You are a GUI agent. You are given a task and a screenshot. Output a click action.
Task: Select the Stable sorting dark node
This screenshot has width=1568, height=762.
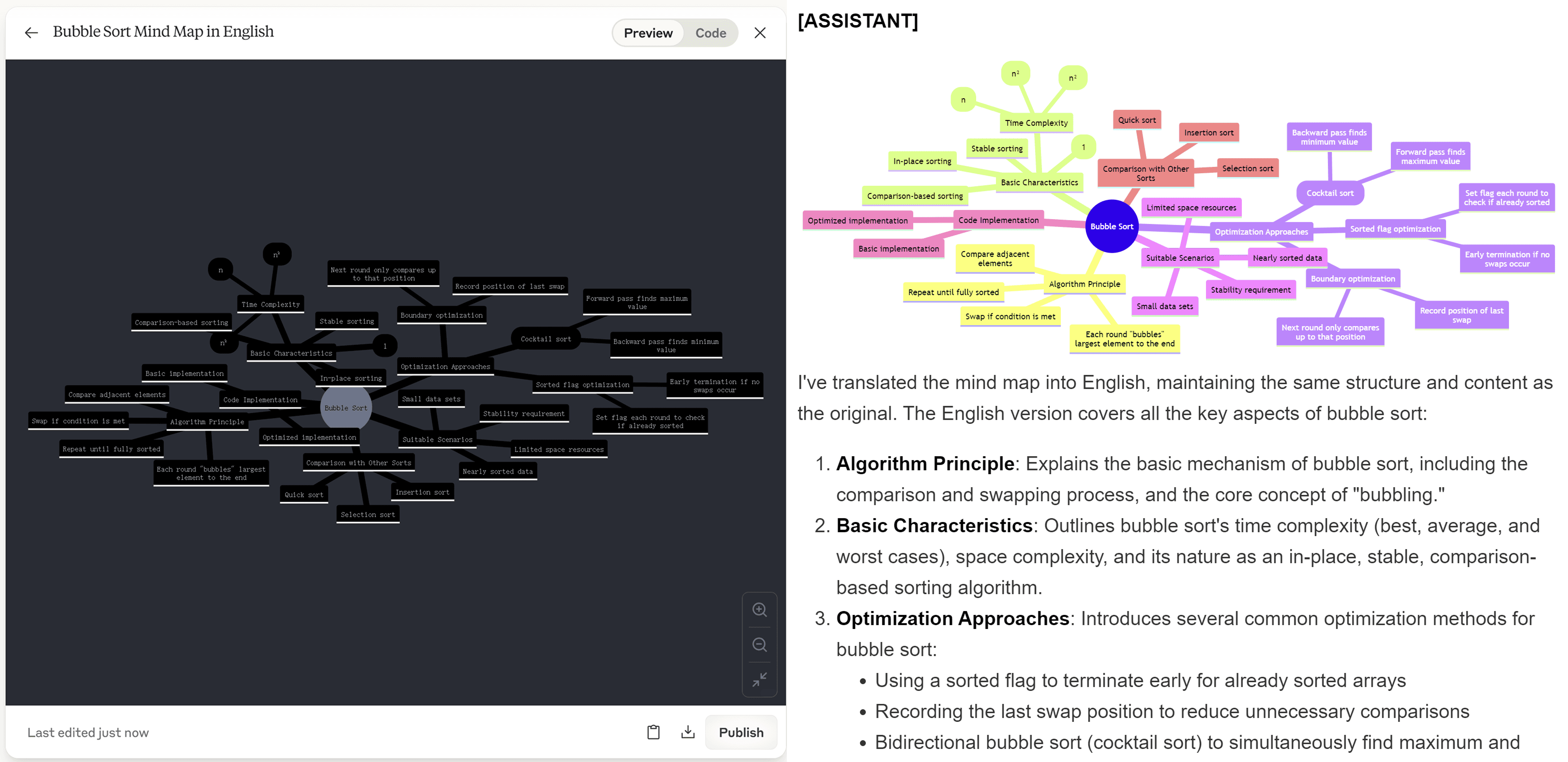(x=347, y=321)
